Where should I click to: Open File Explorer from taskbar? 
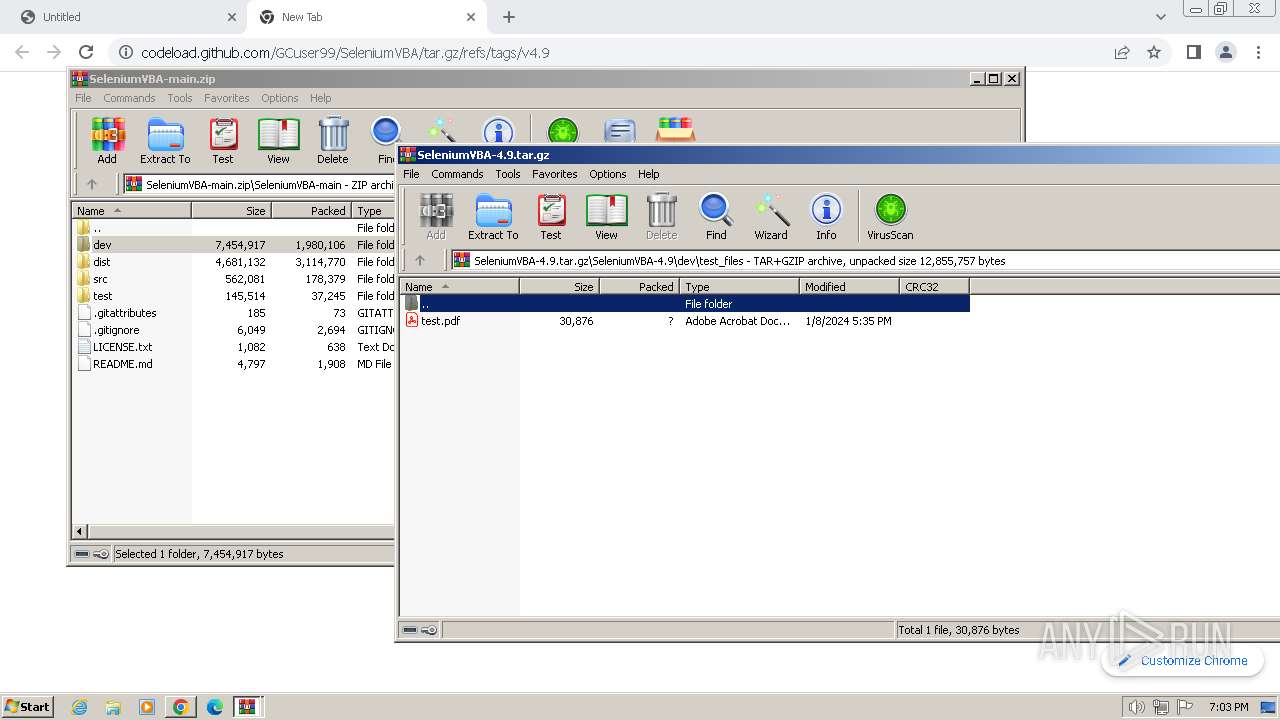tap(113, 707)
